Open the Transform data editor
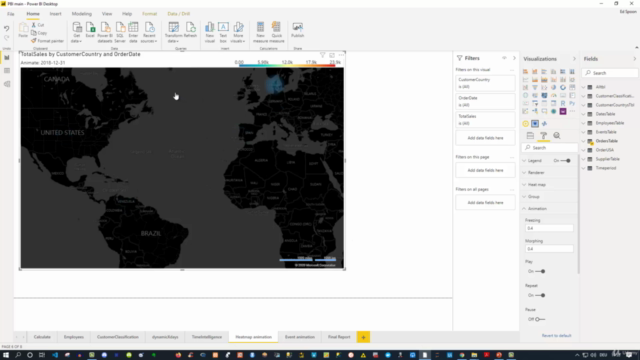The image size is (640, 360). click(x=173, y=33)
